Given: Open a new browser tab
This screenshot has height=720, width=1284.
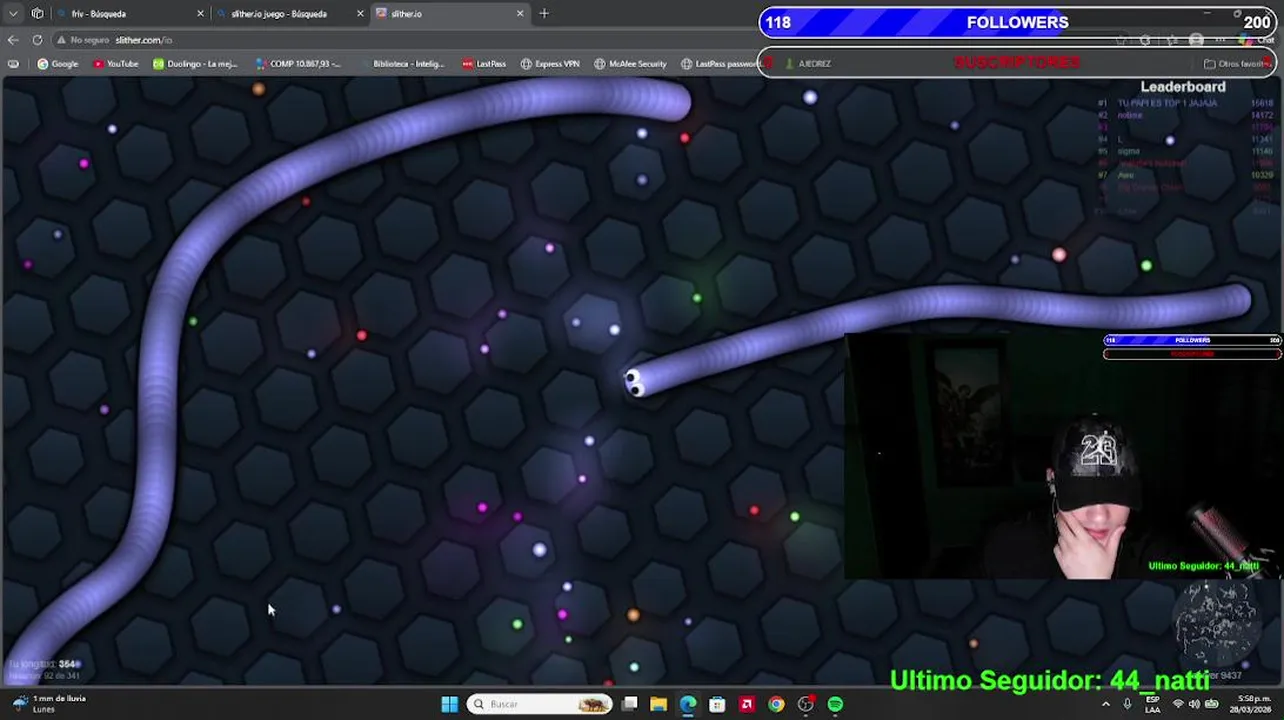Looking at the screenshot, I should pos(544,14).
